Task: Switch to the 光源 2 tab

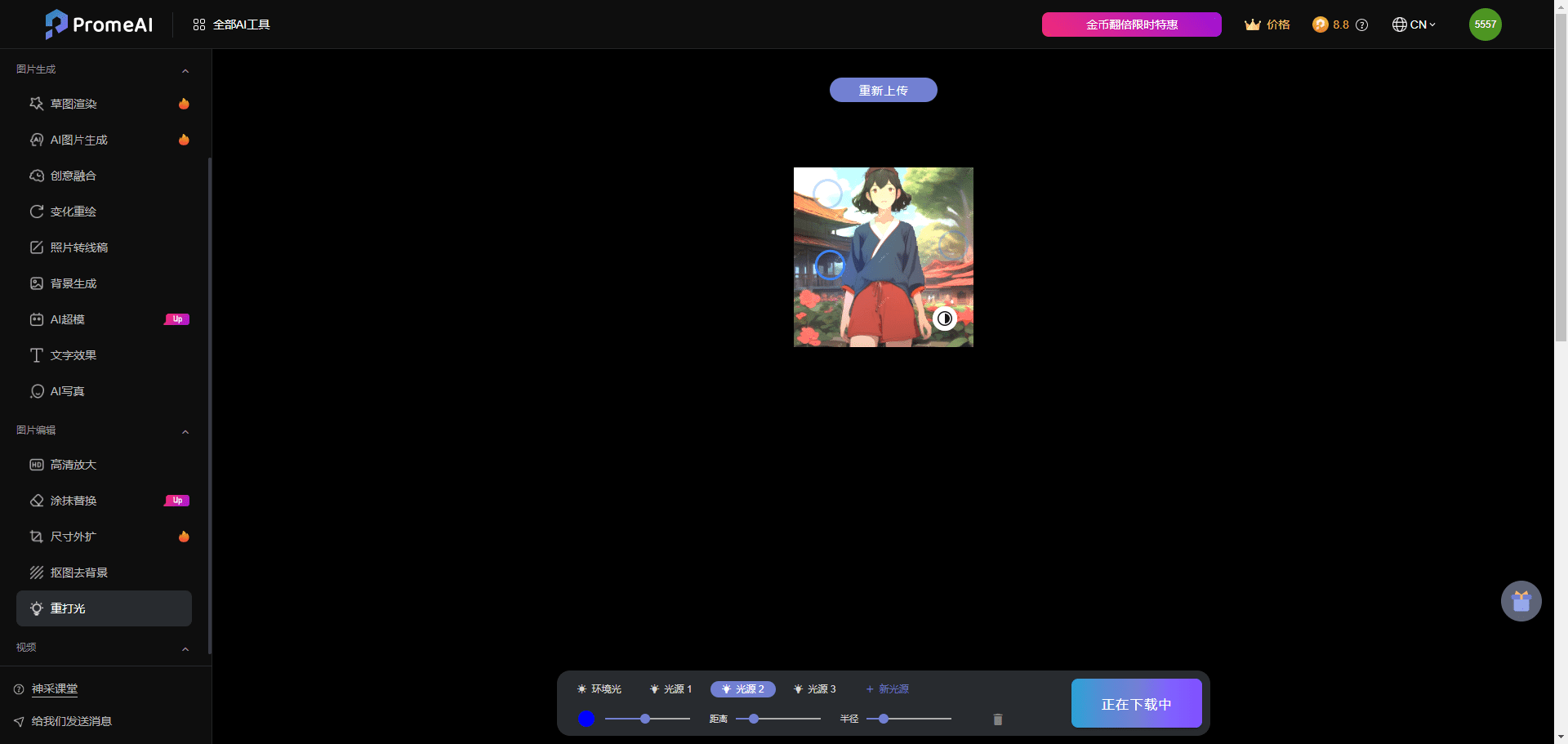Action: coord(743,689)
